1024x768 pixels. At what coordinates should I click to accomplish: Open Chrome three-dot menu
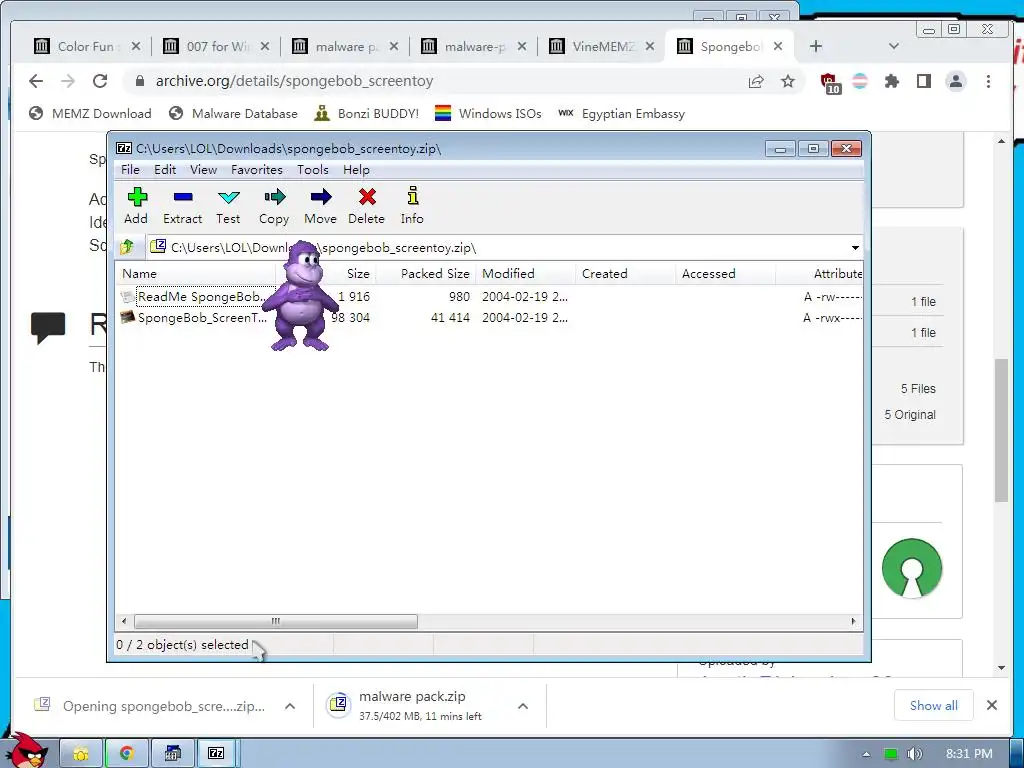[988, 81]
